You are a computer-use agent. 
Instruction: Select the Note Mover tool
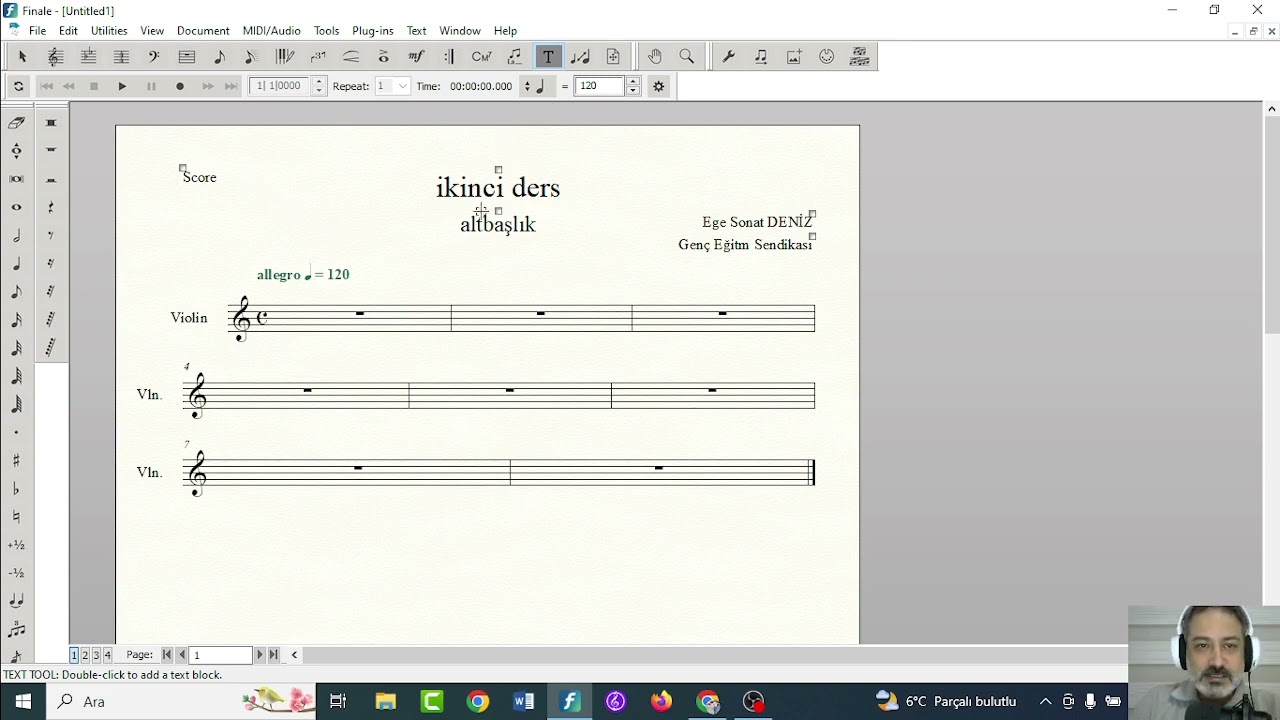pyautogui.click(x=761, y=57)
